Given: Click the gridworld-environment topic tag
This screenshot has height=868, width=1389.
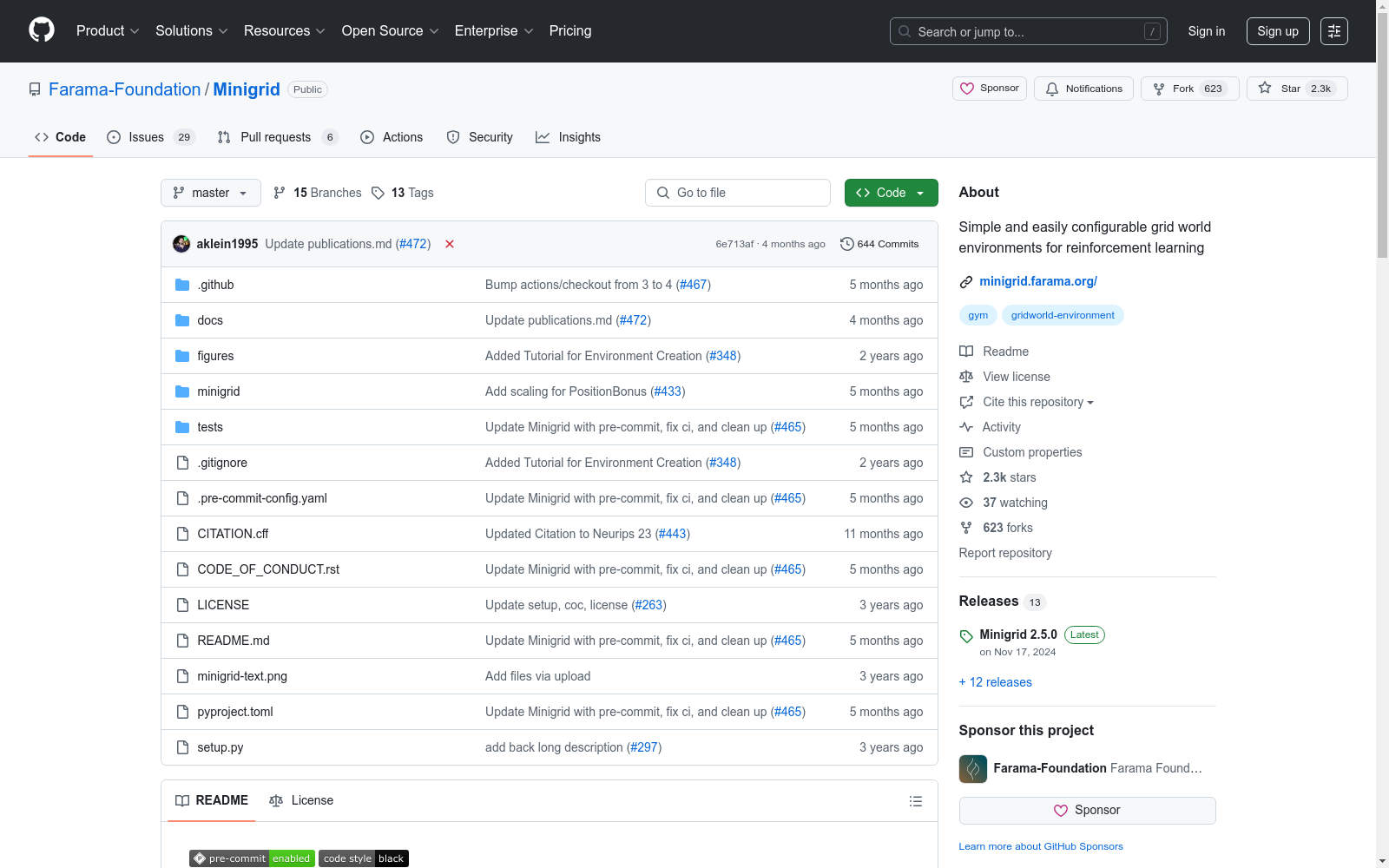Looking at the screenshot, I should click(x=1063, y=315).
